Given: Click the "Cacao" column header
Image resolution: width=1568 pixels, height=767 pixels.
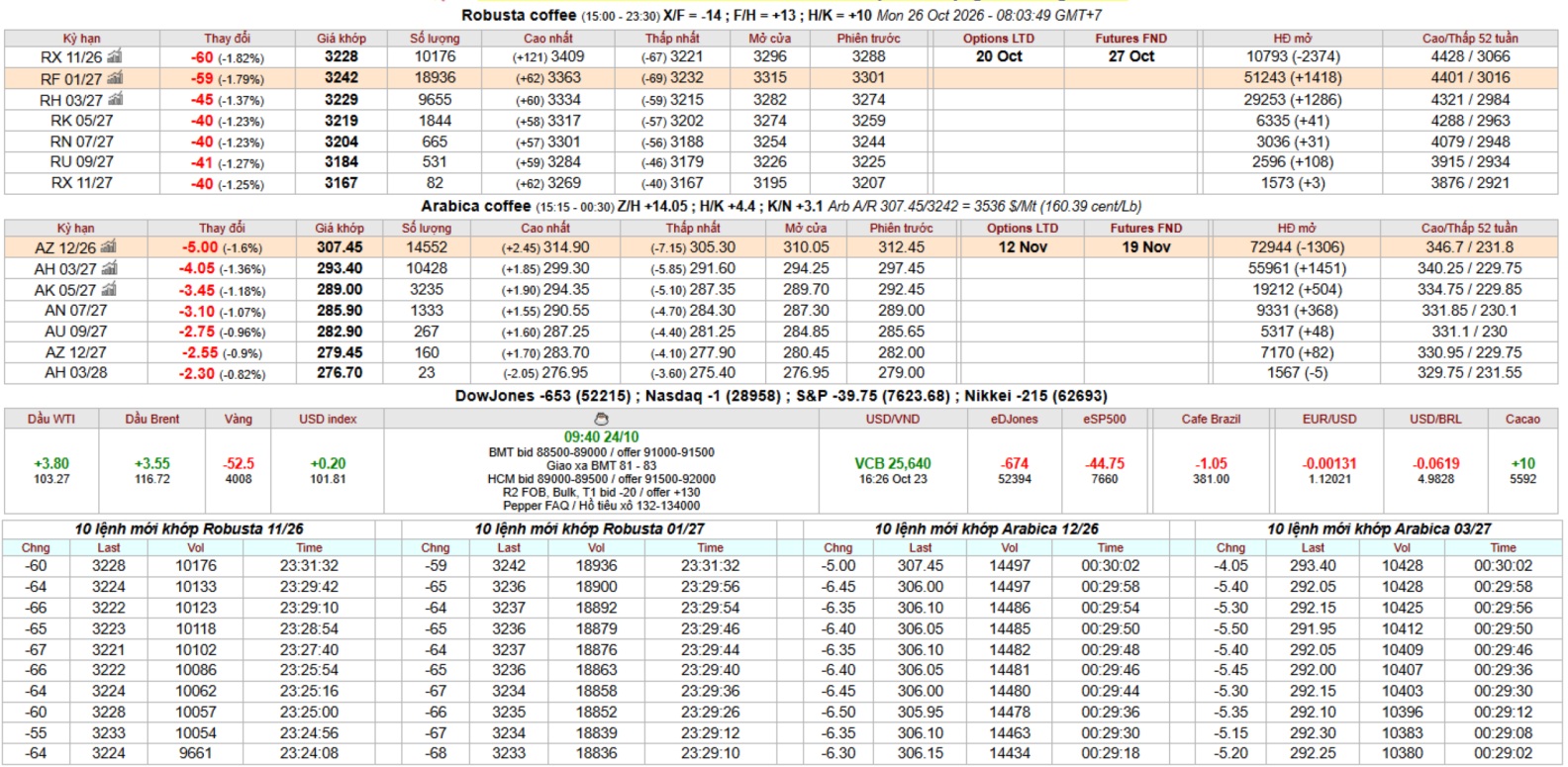Looking at the screenshot, I should (1522, 420).
